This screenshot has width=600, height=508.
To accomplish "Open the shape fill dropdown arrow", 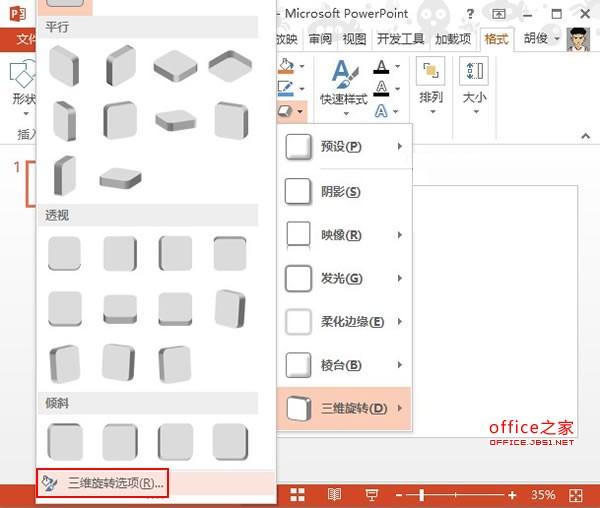I will (x=302, y=66).
